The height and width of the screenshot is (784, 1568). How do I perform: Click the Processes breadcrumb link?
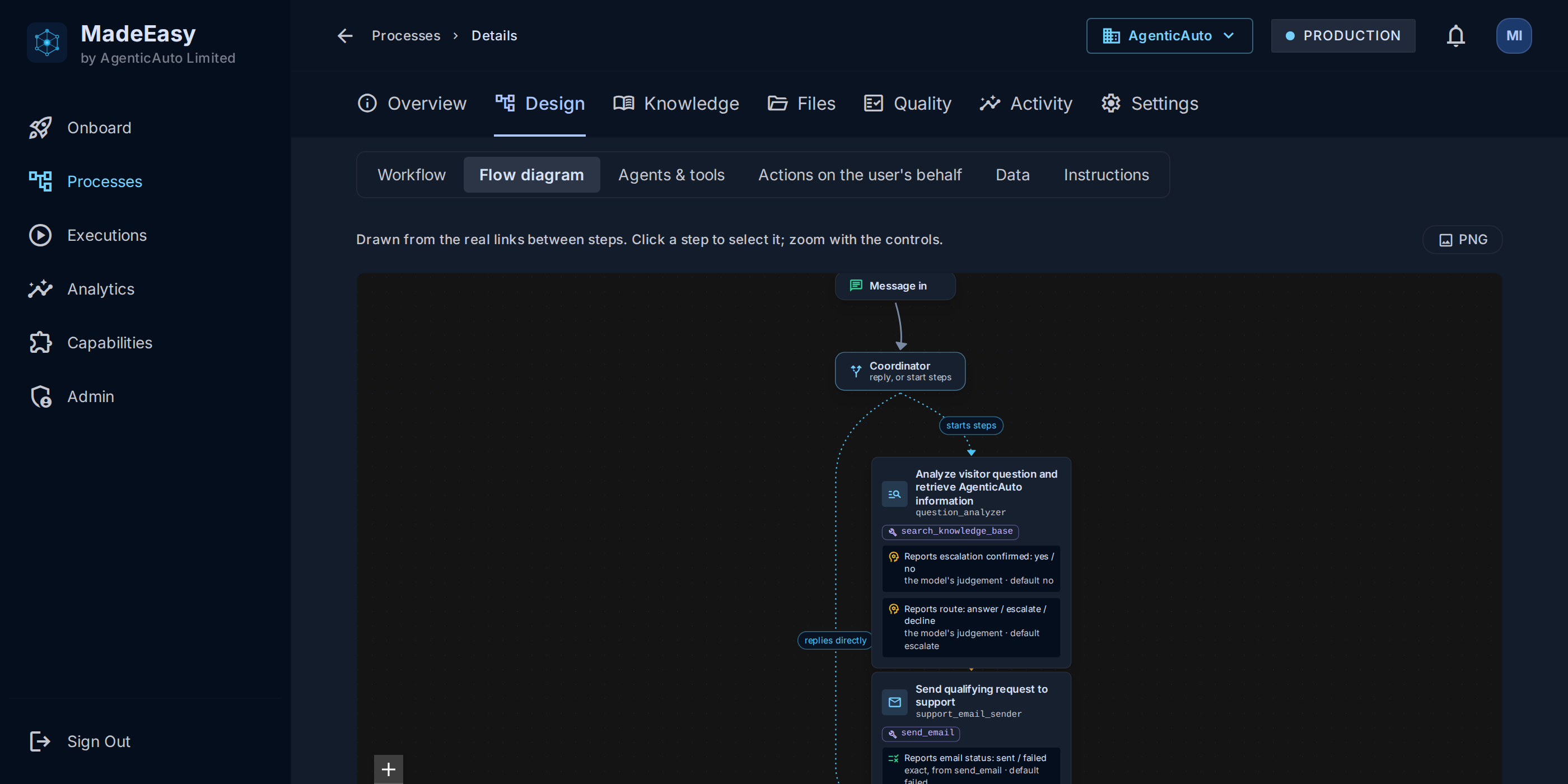coord(405,36)
